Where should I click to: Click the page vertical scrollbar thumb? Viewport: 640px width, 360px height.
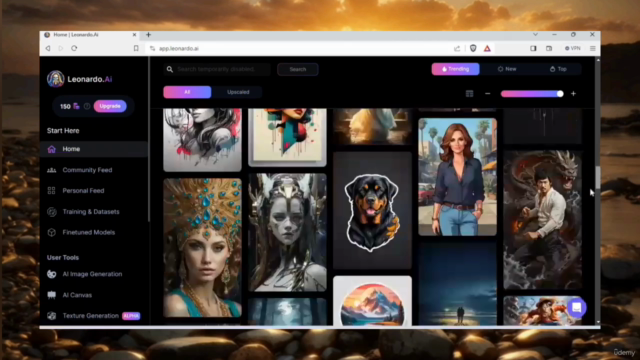pyautogui.click(x=598, y=178)
